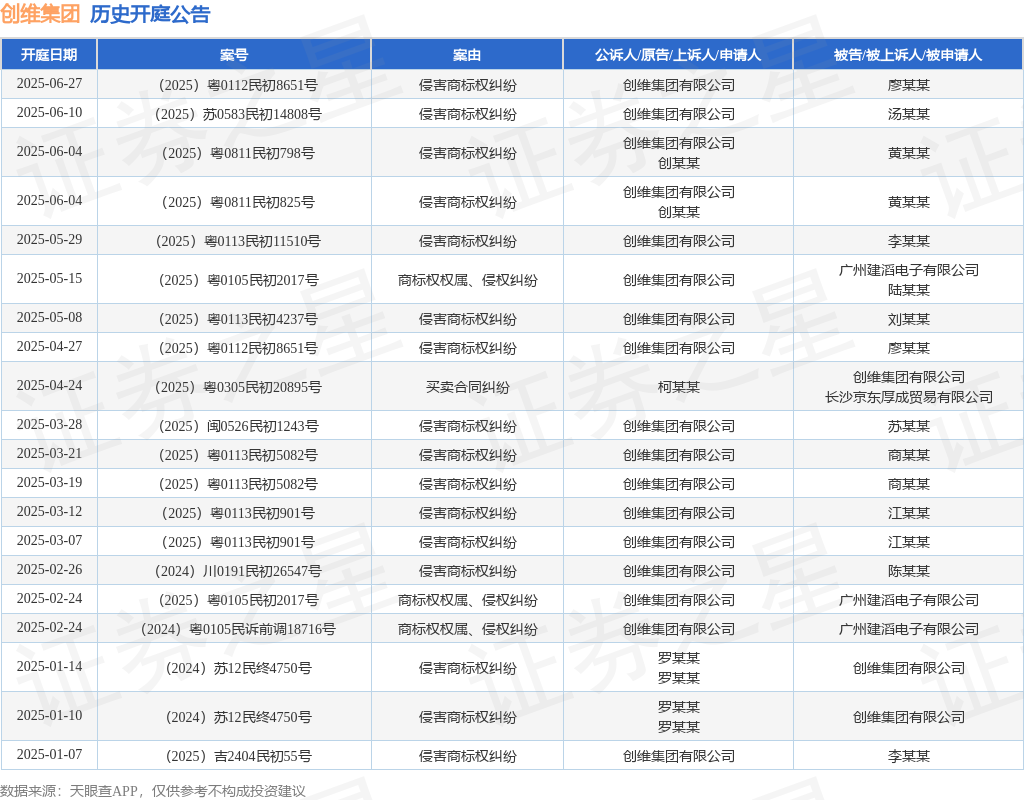Select case number 粤0811民初825号
Image resolution: width=1024 pixels, height=800 pixels.
238,202
